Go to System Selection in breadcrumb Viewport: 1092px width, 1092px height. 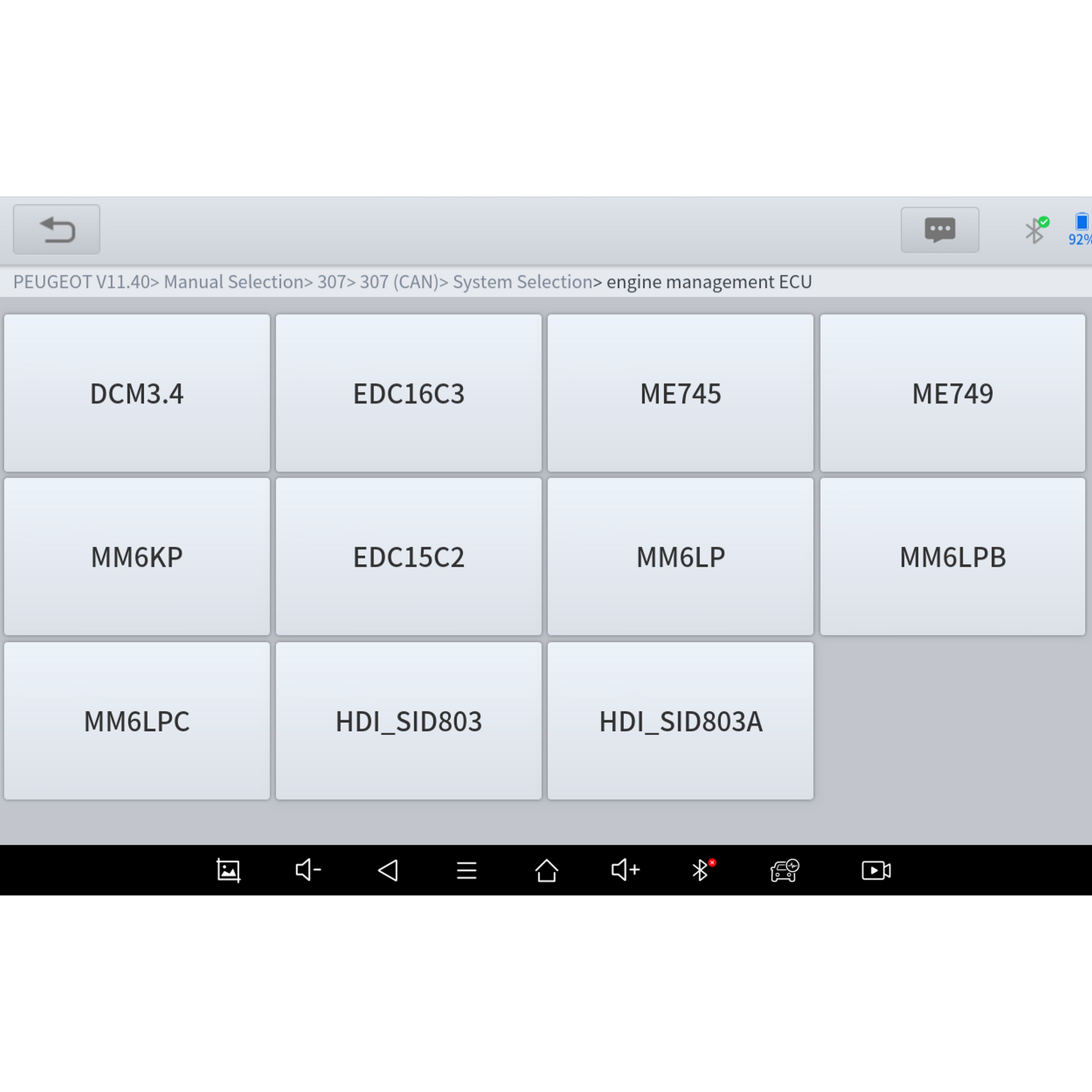click(522, 282)
